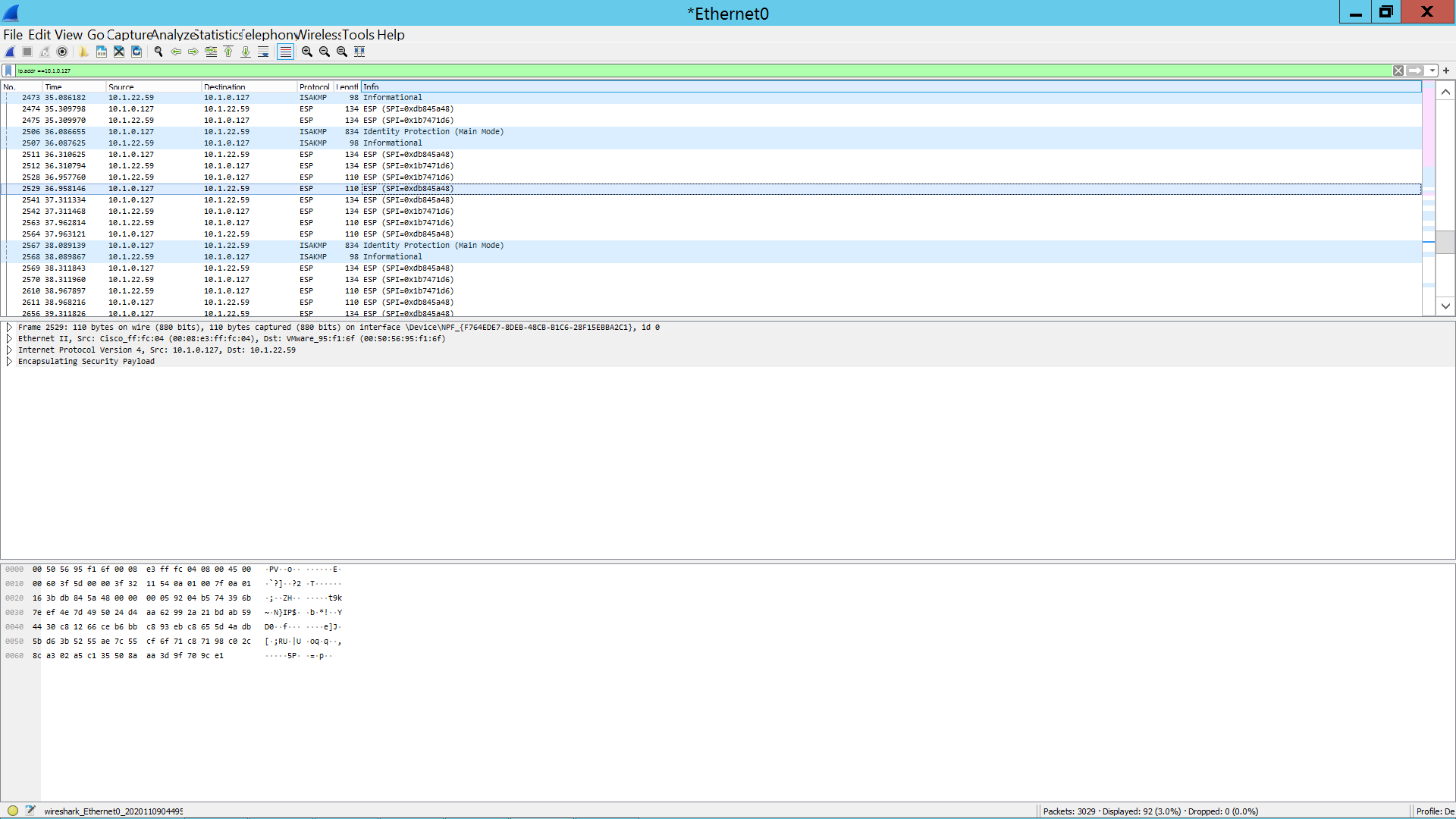This screenshot has height=819, width=1456.
Task: Toggle auto scroll during live capture
Action: [263, 52]
